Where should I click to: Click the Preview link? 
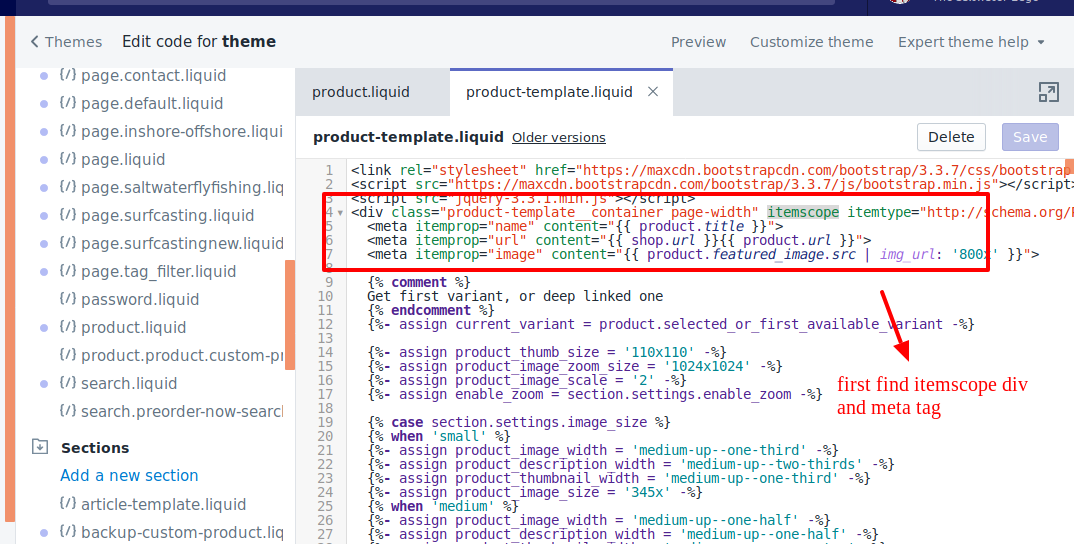coord(699,42)
